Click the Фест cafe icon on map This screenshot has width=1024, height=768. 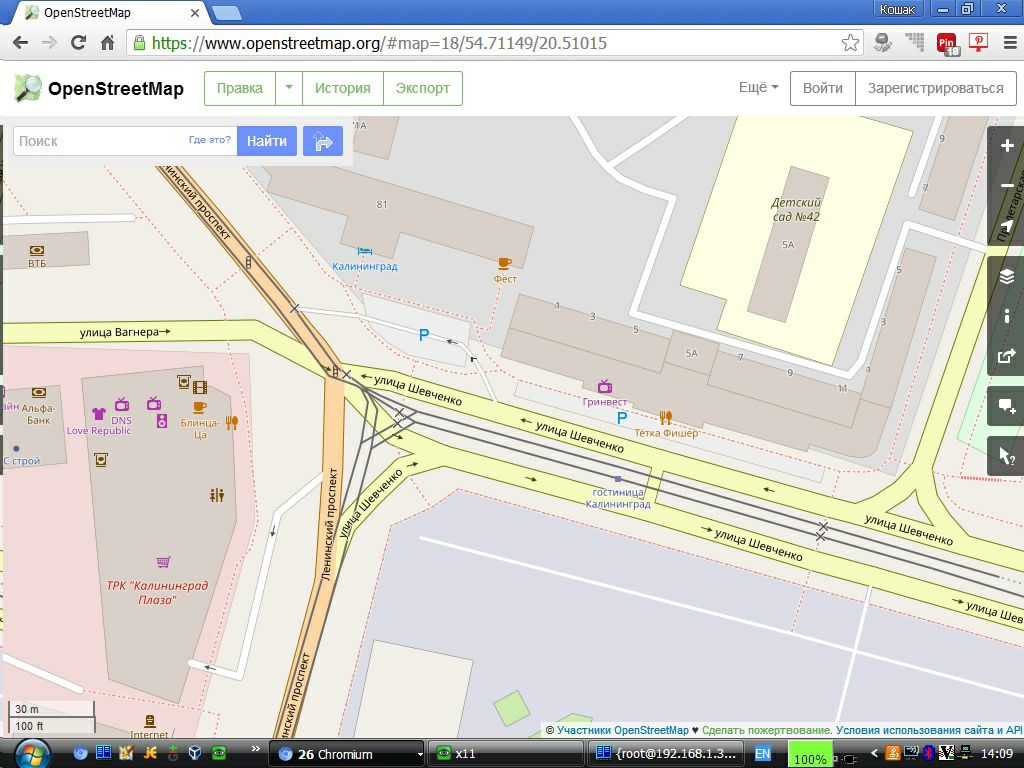[504, 263]
